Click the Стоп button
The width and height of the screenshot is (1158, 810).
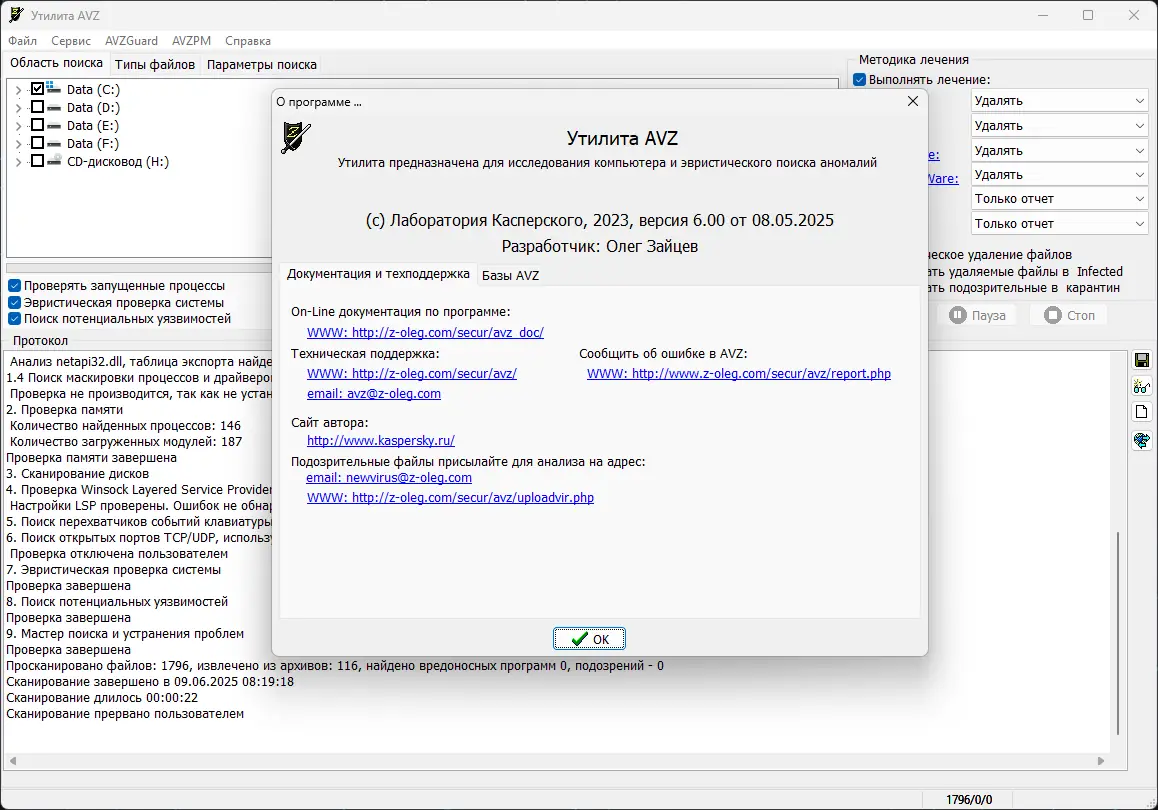coord(1069,315)
